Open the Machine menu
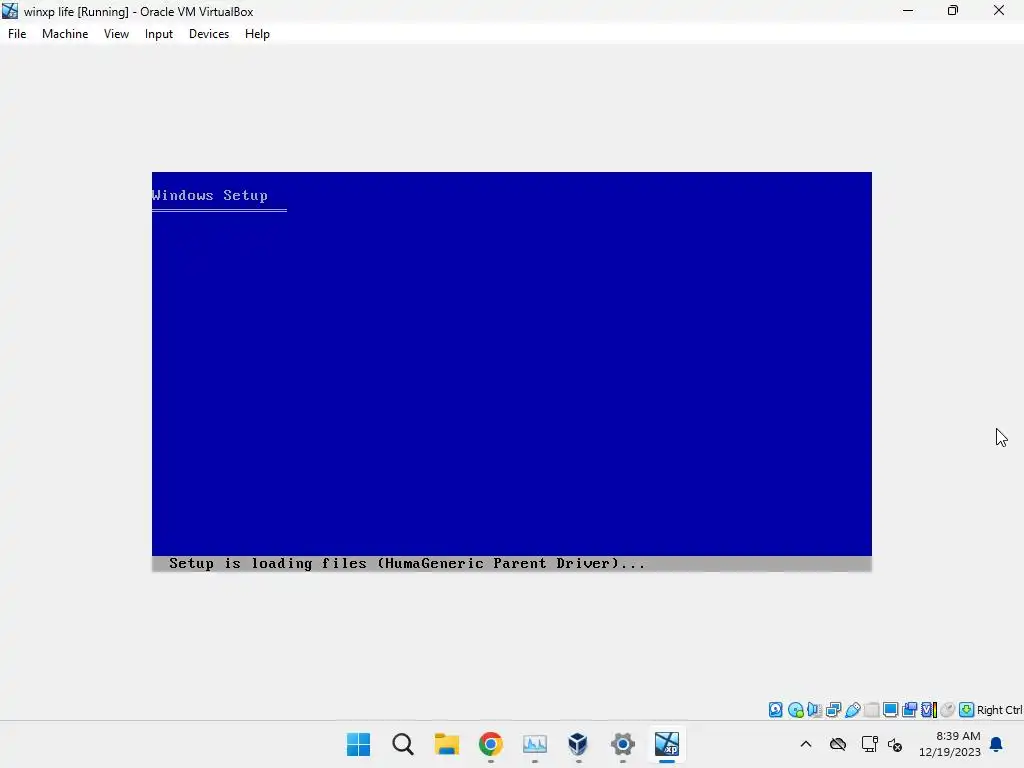1024x768 pixels. click(x=65, y=34)
